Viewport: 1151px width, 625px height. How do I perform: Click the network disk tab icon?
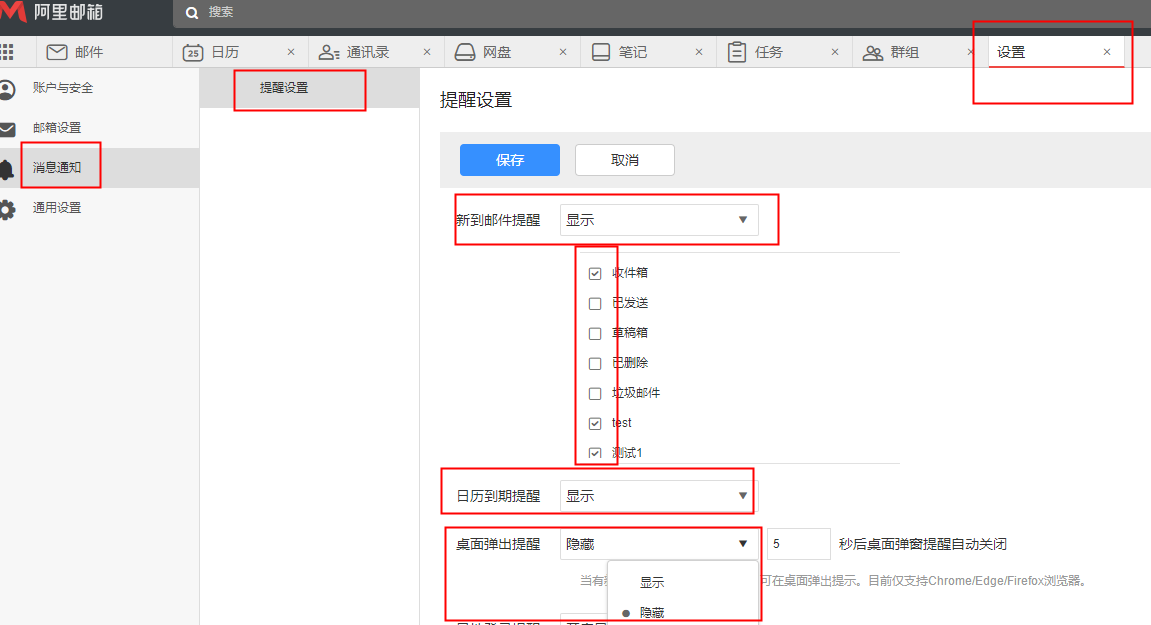click(465, 52)
